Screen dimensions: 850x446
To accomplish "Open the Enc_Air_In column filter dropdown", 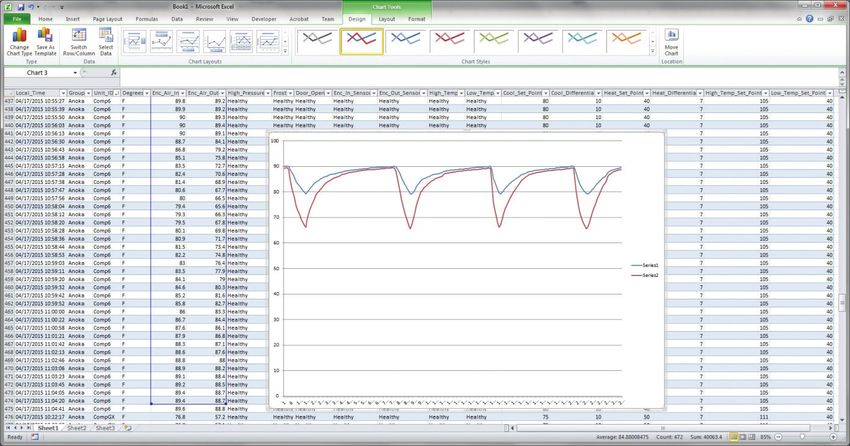I will tap(182, 93).
